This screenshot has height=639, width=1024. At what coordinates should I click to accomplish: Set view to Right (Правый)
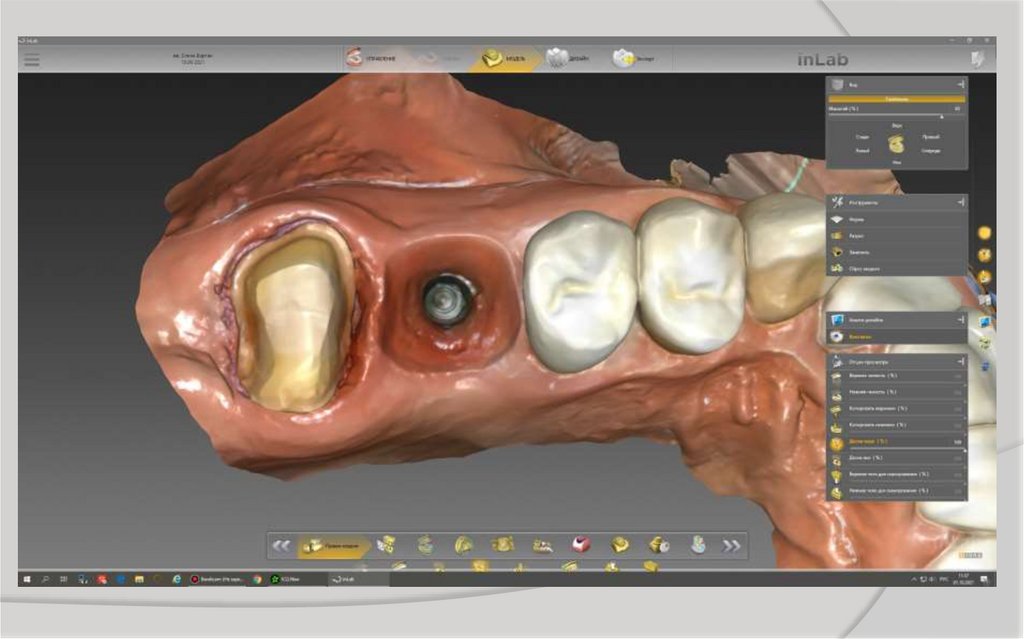pos(931,137)
